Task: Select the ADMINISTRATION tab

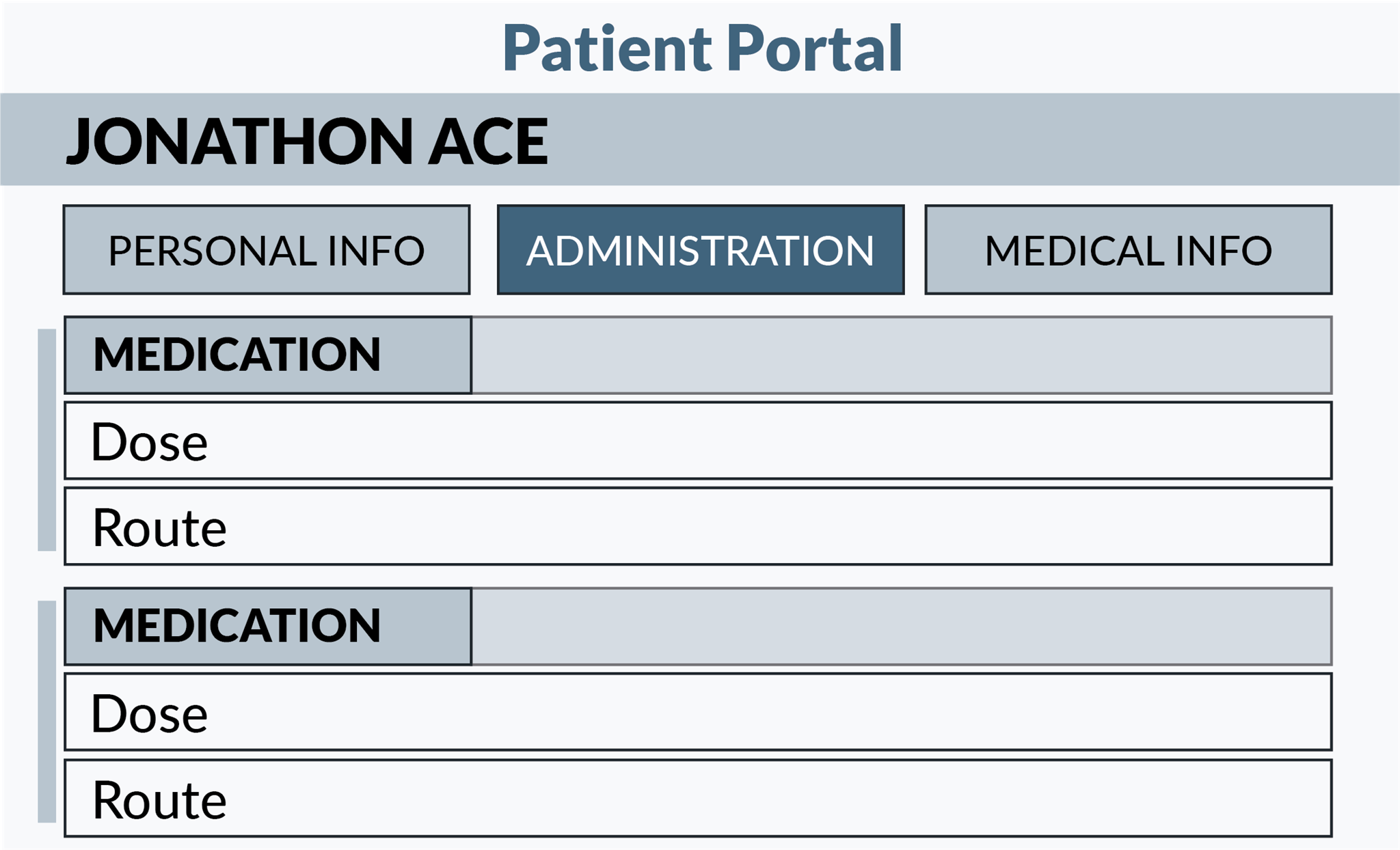Action: (x=701, y=250)
